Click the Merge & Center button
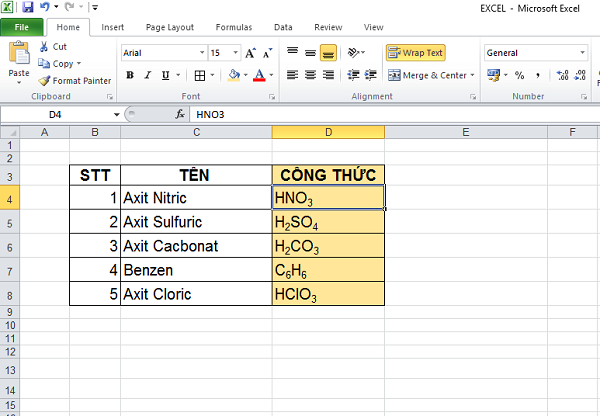Image resolution: width=600 pixels, height=416 pixels. [432, 75]
